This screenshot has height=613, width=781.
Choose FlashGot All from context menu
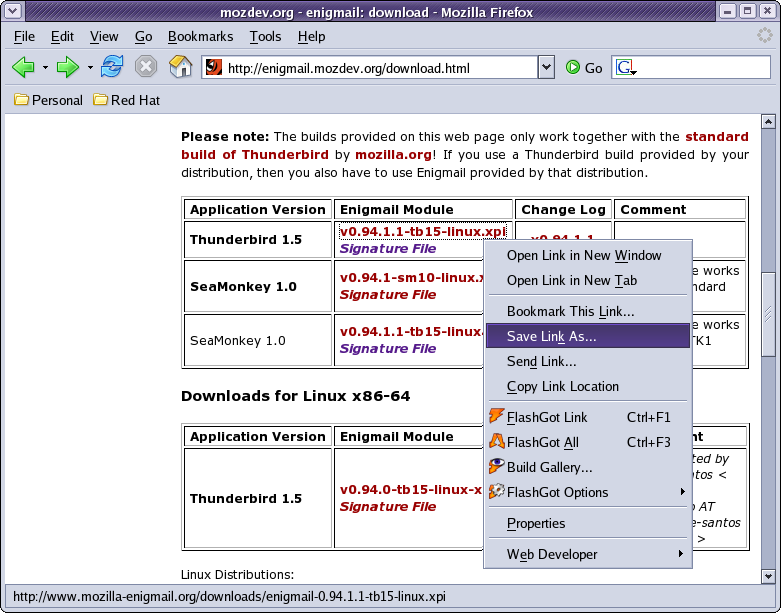pyautogui.click(x=588, y=442)
